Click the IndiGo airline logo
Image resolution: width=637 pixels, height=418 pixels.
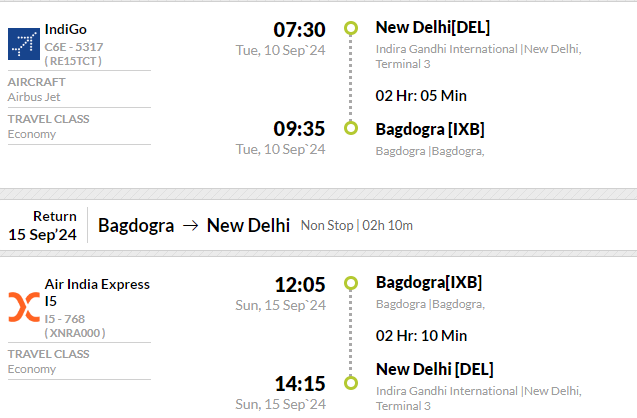pyautogui.click(x=24, y=44)
